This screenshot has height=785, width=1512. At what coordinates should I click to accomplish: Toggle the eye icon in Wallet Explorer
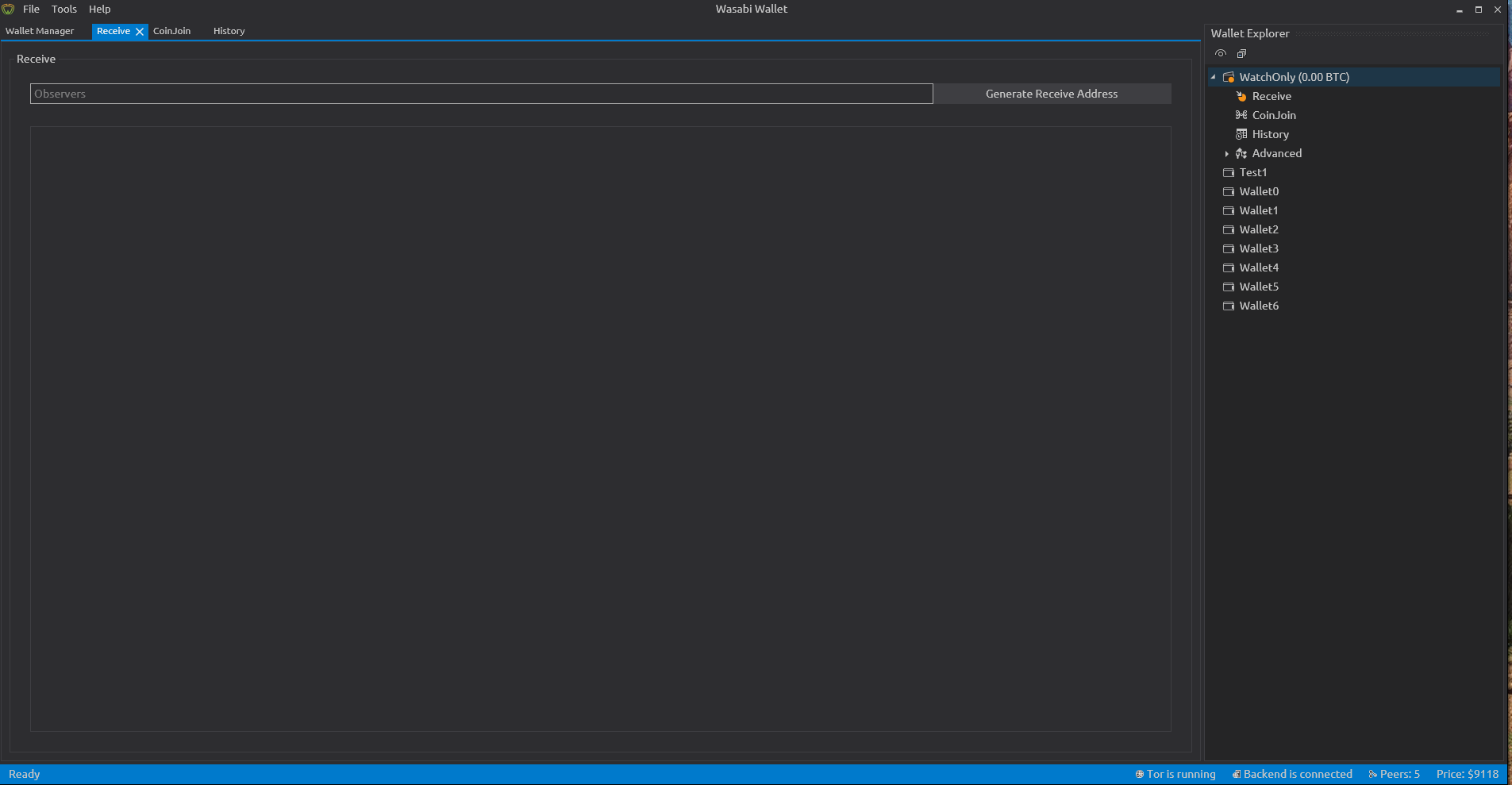pos(1221,54)
